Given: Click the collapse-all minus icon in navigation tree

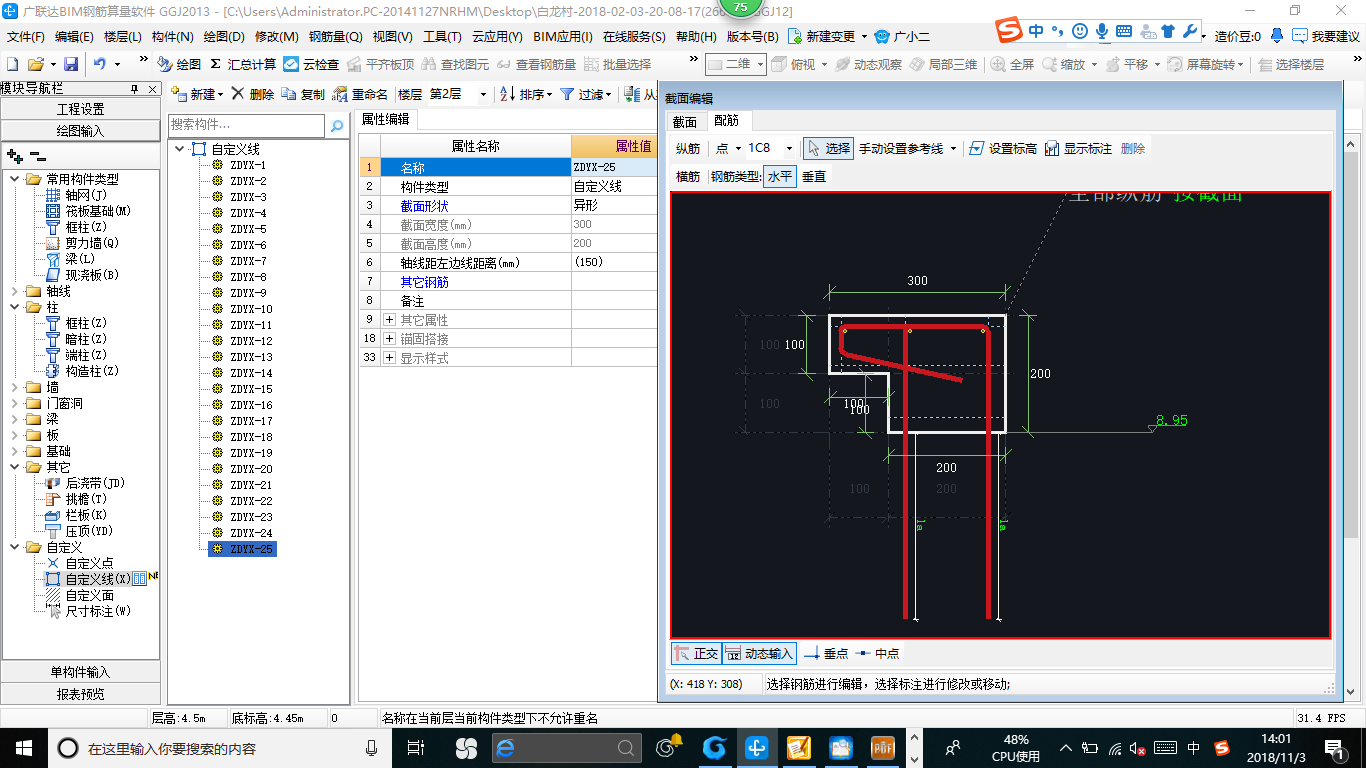Looking at the screenshot, I should (x=37, y=156).
